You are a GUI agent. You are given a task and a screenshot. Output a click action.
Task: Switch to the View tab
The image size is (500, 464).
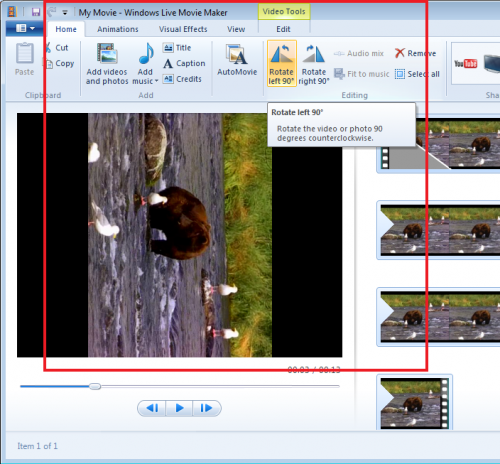coord(236,29)
